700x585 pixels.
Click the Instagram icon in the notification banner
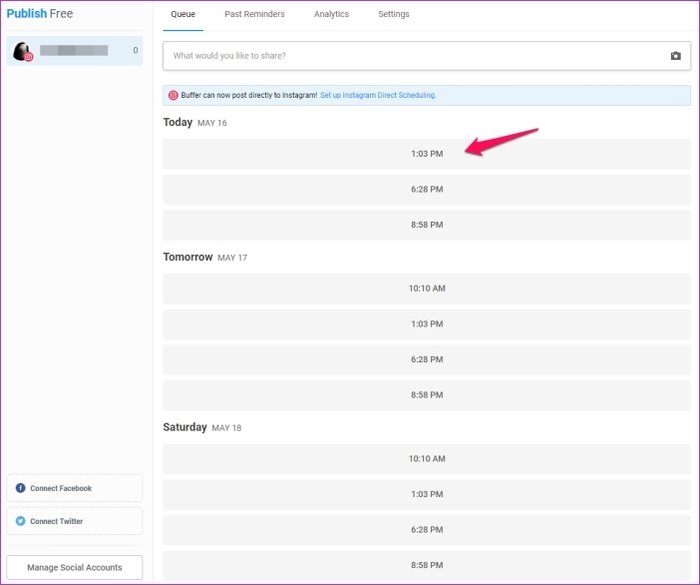[173, 95]
